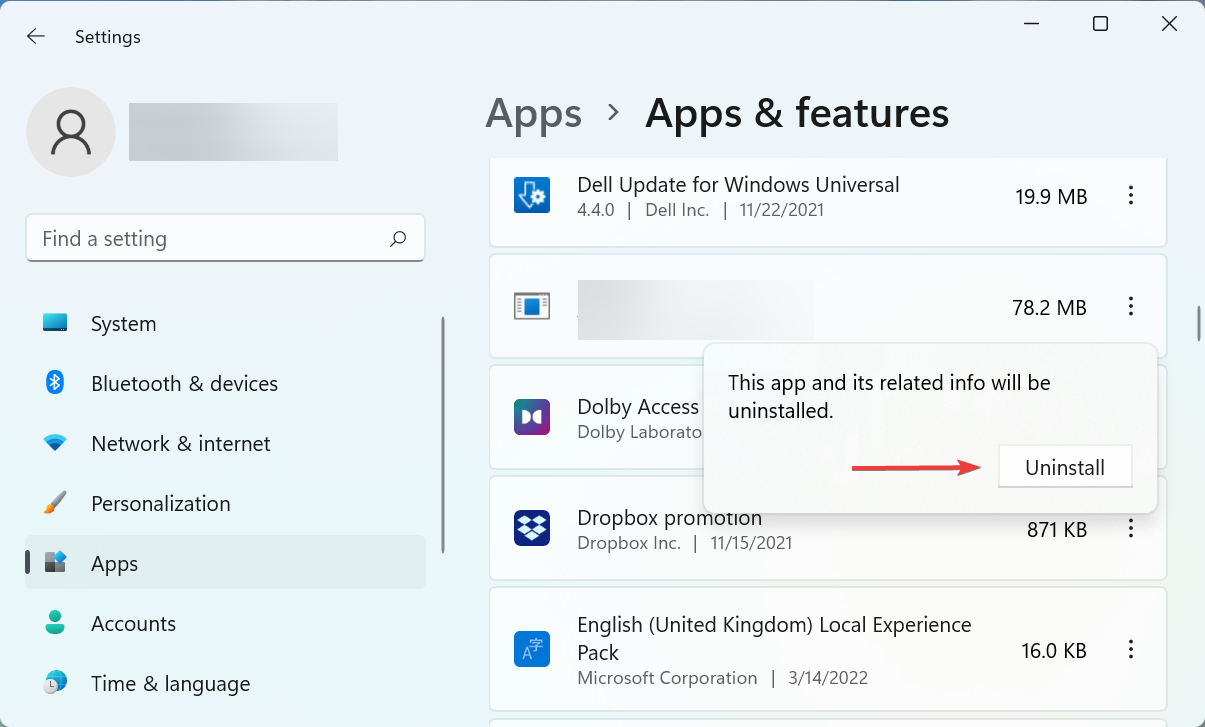Click the English Local Experience Pack icon
1205x727 pixels.
click(532, 649)
